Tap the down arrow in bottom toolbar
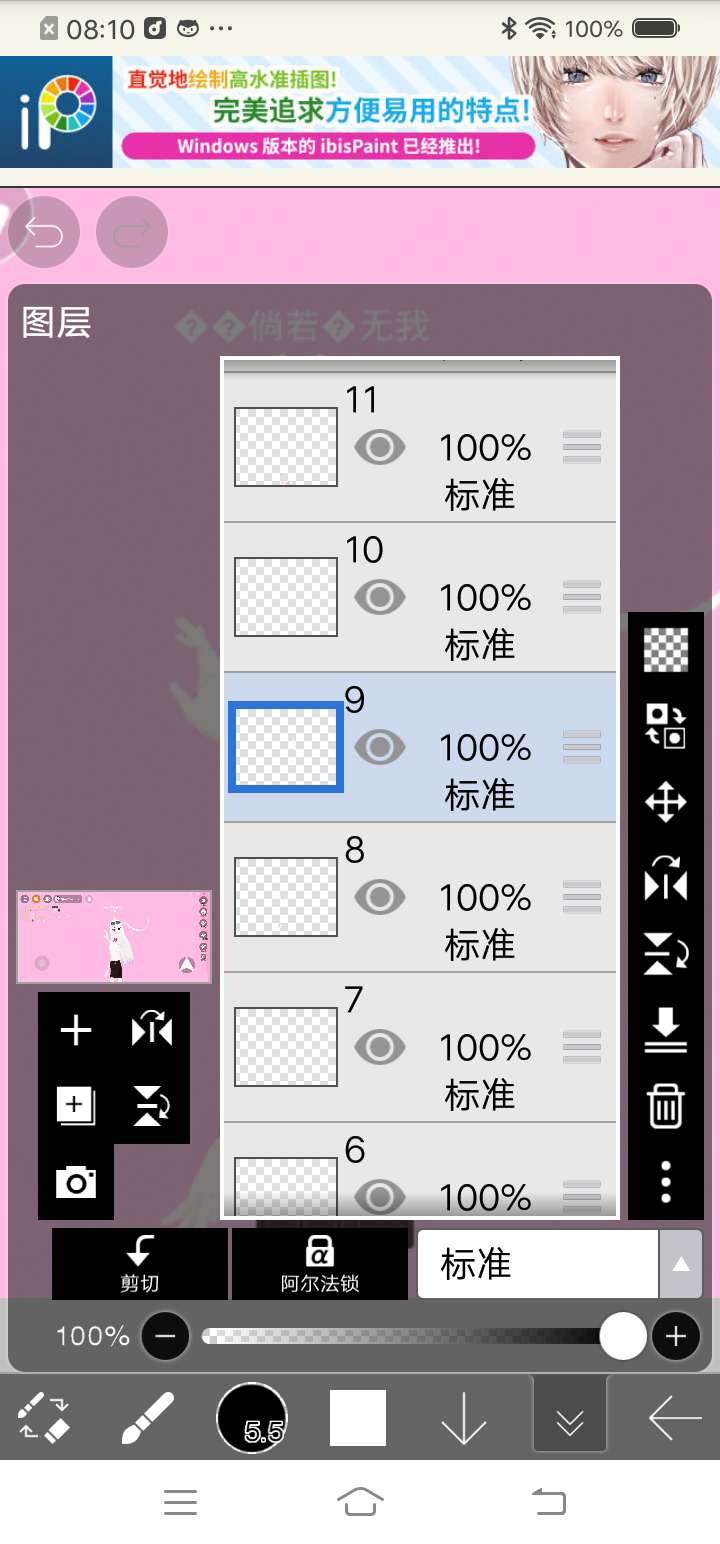720x1544 pixels. (464, 1418)
